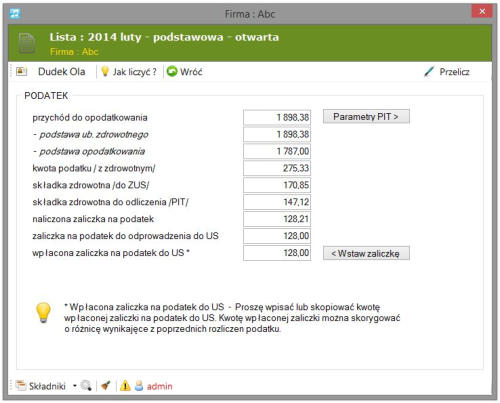Open Parametry PIT settings
The image size is (500, 403).
[x=366, y=116]
